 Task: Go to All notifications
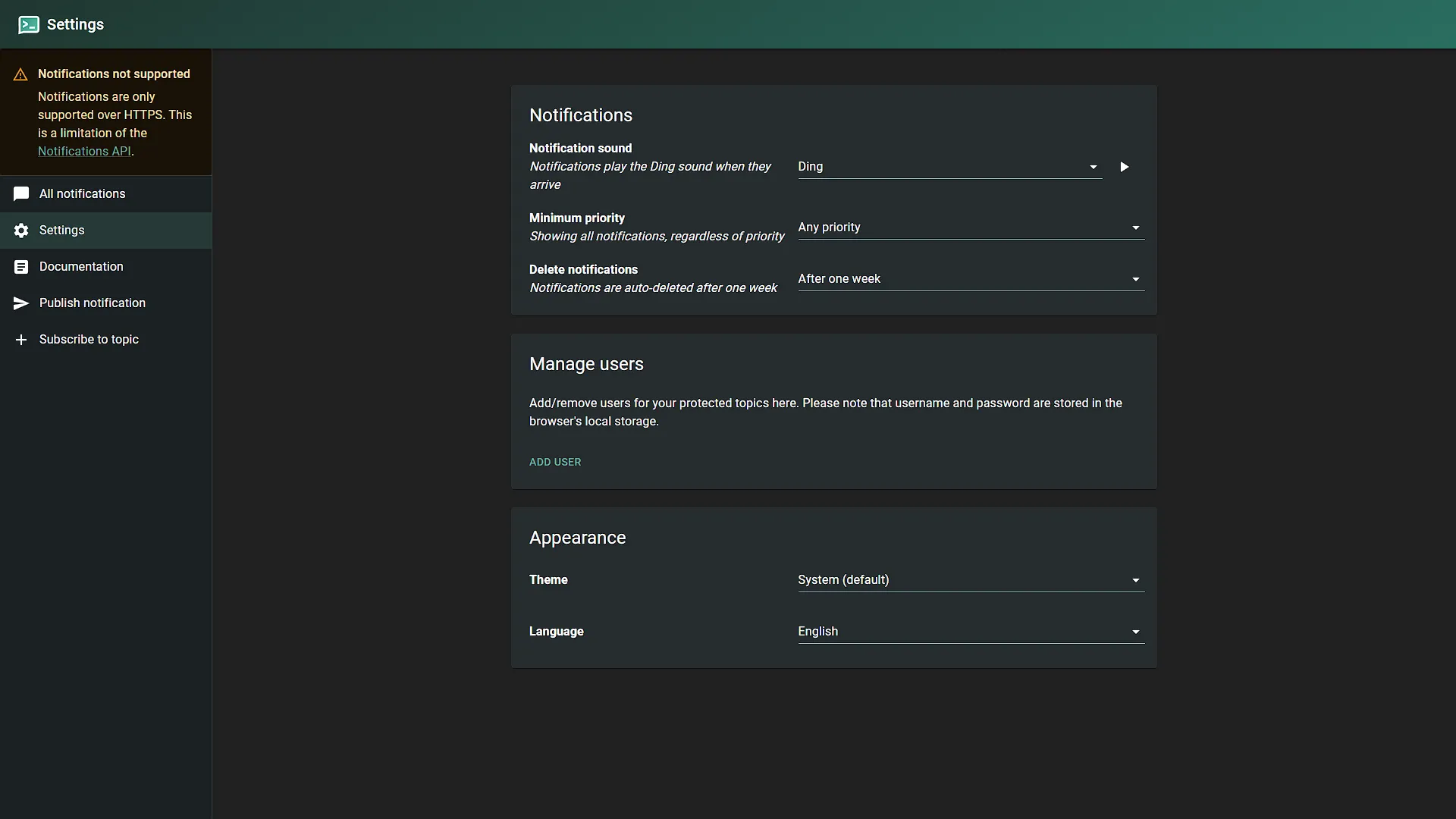(105, 194)
